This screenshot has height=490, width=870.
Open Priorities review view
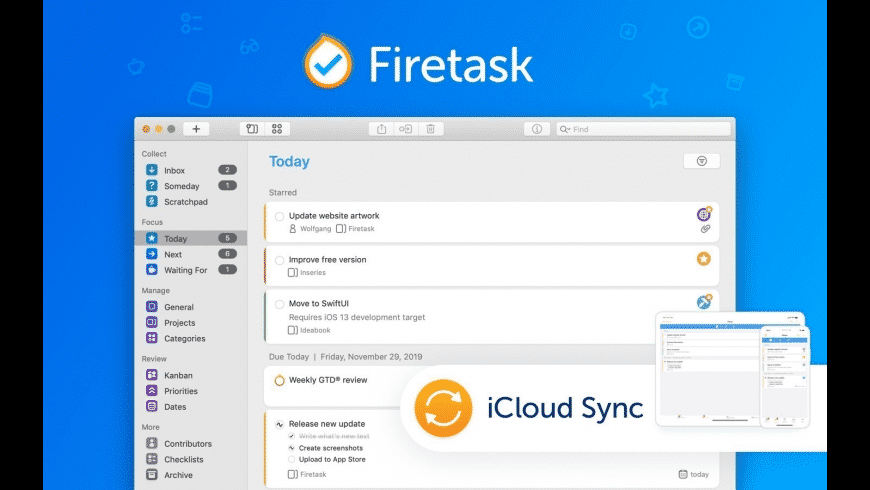[x=191, y=391]
